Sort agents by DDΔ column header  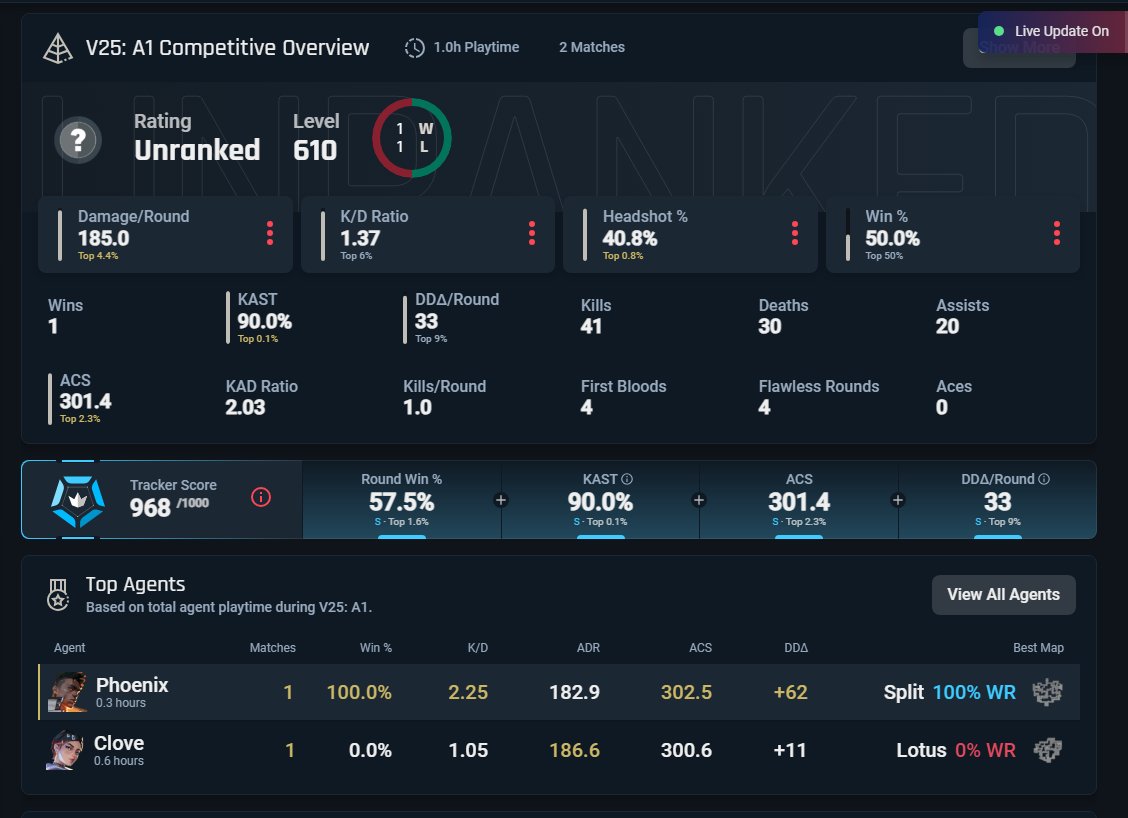[x=796, y=647]
